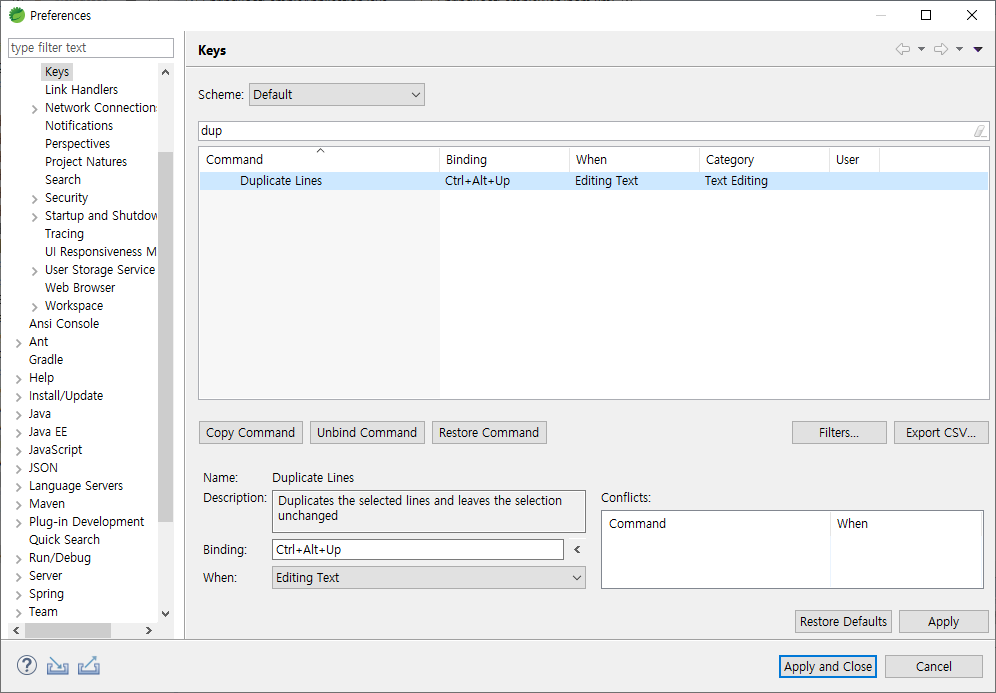Click tree scrollbar up arrow

[x=165, y=72]
